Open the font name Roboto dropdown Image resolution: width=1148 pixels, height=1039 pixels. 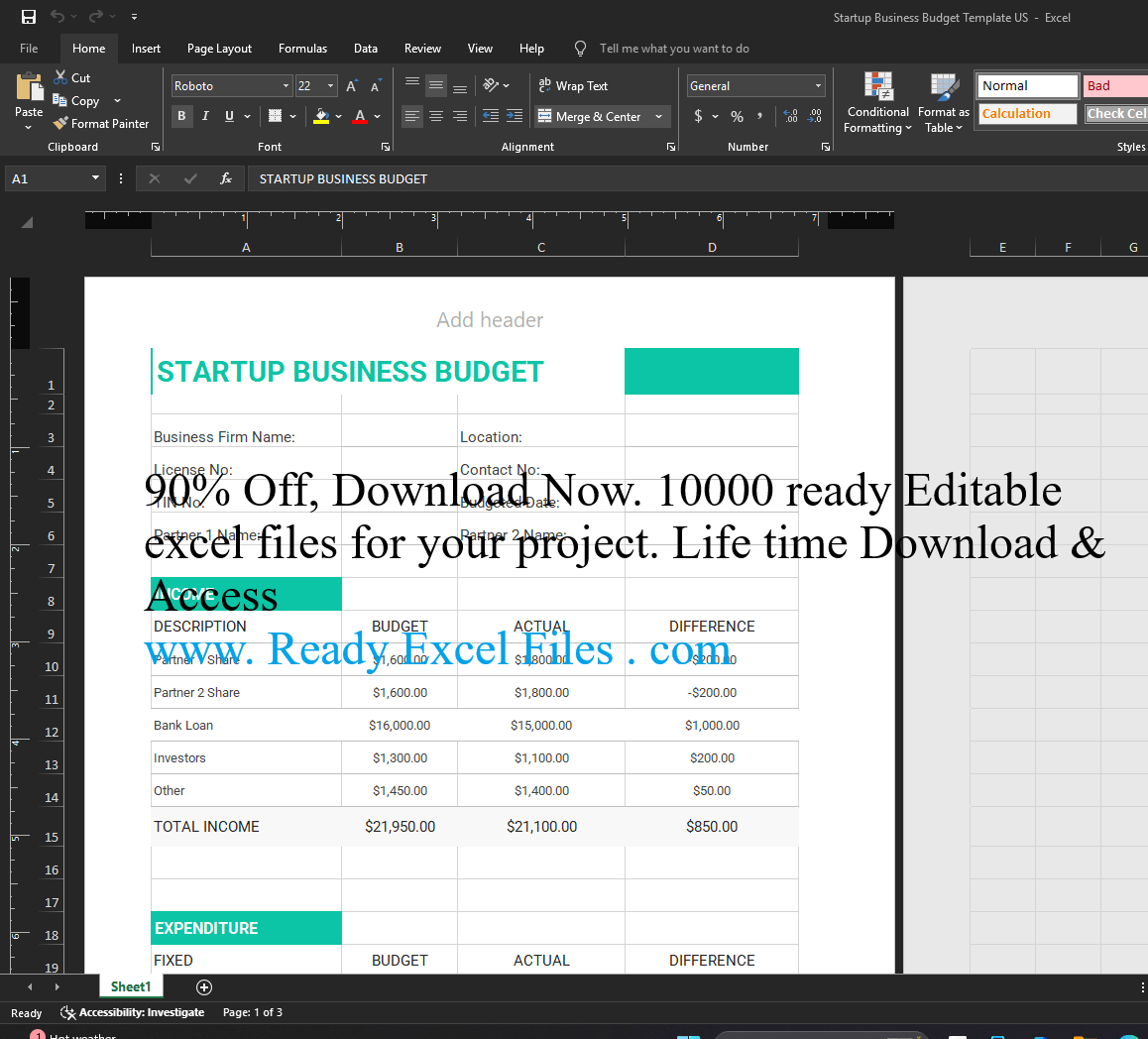click(x=286, y=85)
